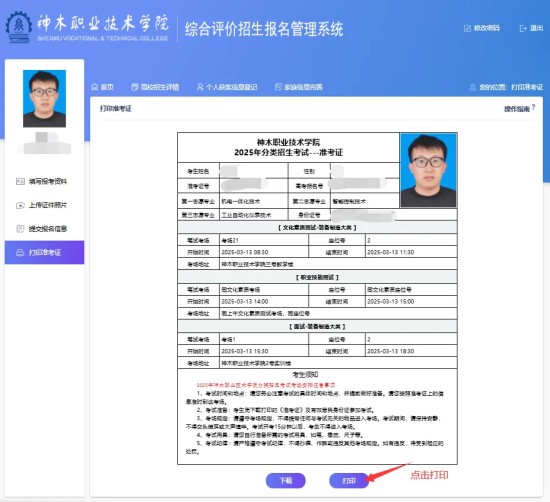Click the 工业自动化仪表技术 cell
This screenshot has height=502, width=550.
click(254, 215)
